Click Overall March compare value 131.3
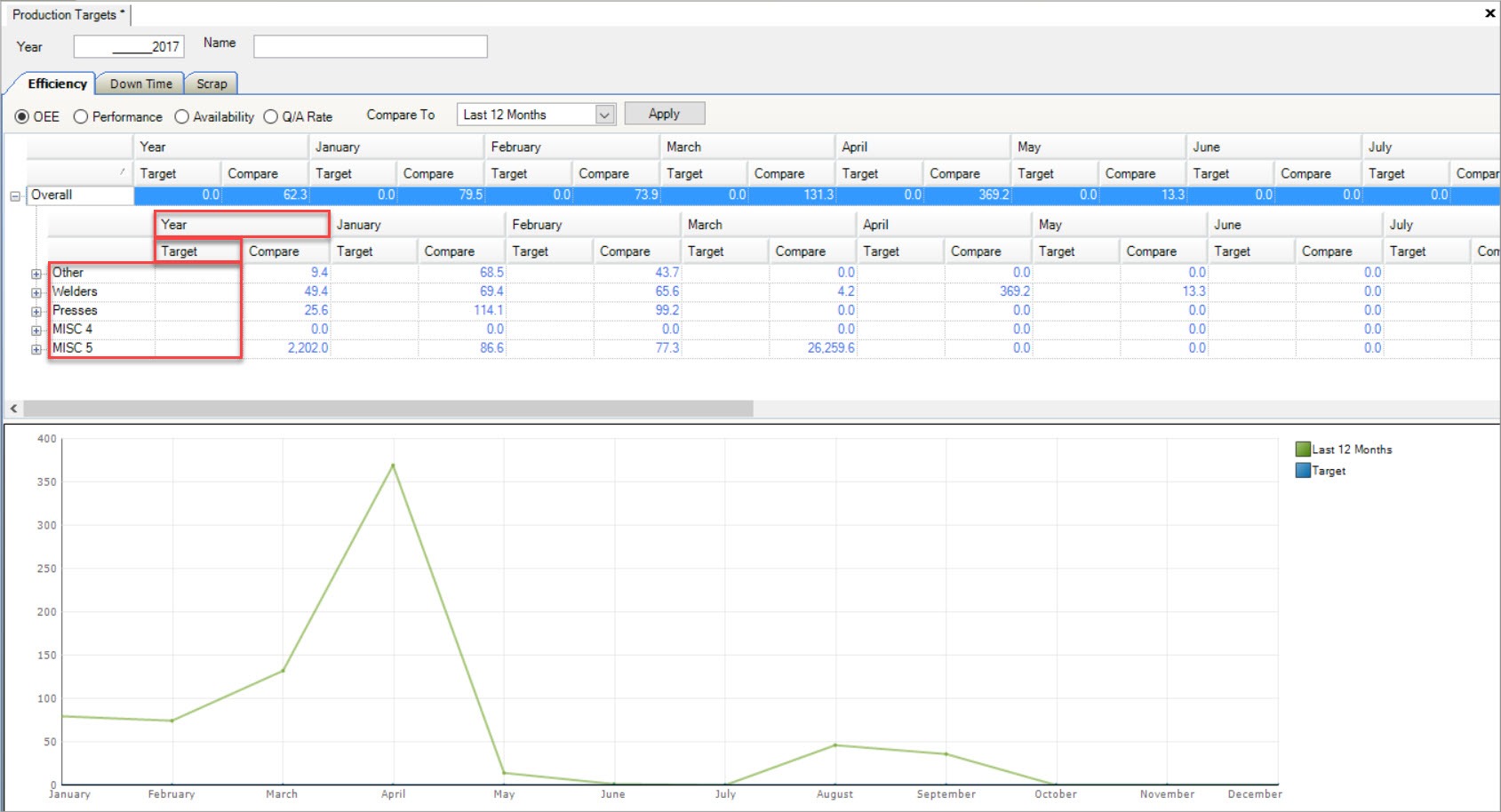 (x=819, y=195)
